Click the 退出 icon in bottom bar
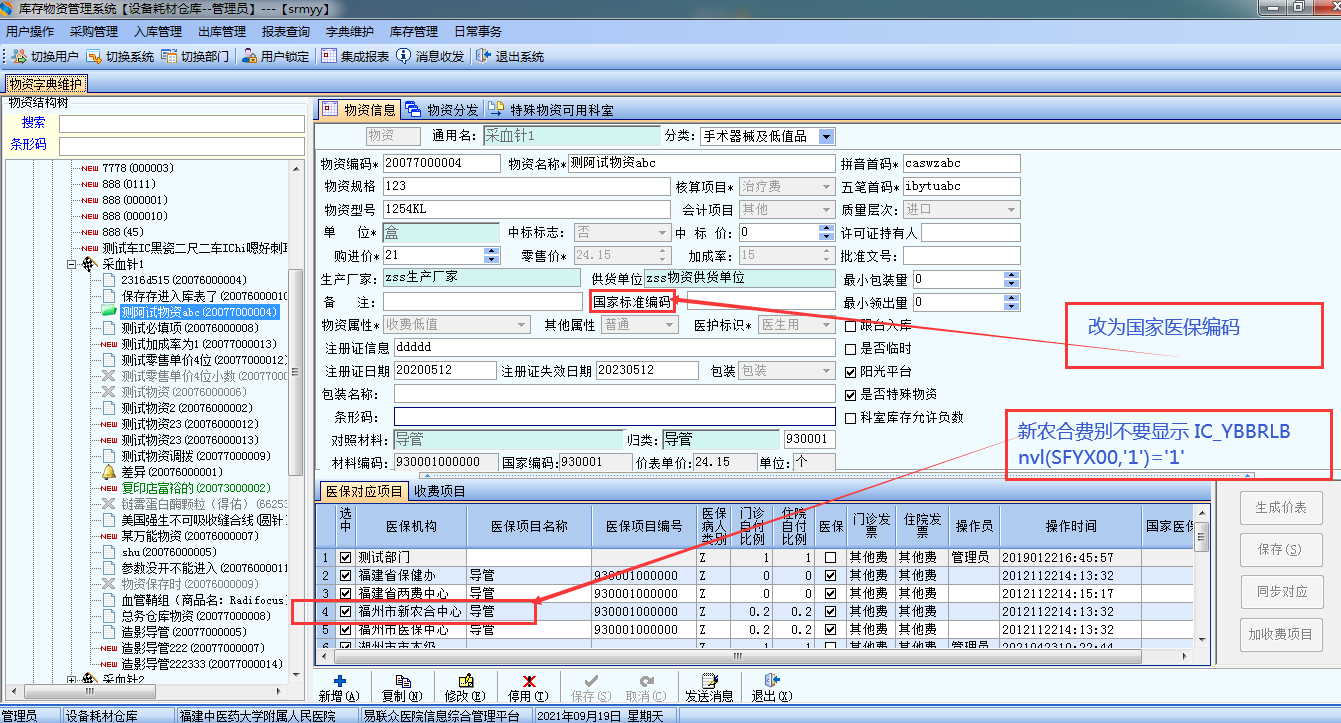This screenshot has height=723, width=1341. 771,681
